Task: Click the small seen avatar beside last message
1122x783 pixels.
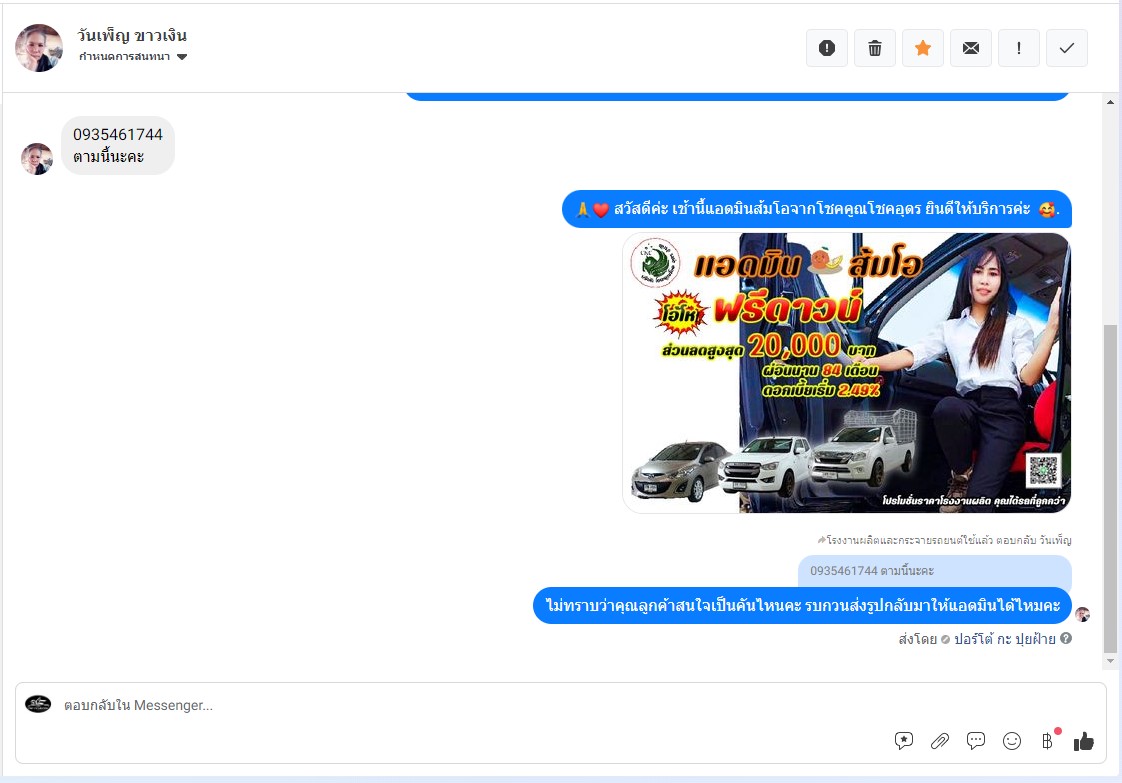Action: 1083,614
